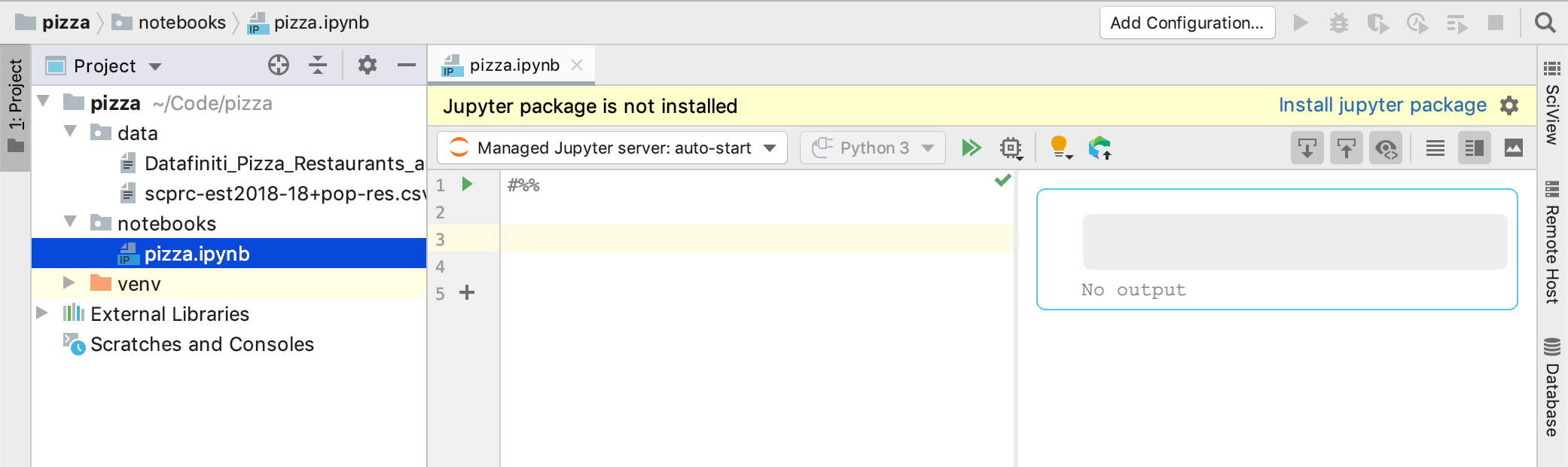
Task: Expand the venv folder
Action: [x=69, y=283]
